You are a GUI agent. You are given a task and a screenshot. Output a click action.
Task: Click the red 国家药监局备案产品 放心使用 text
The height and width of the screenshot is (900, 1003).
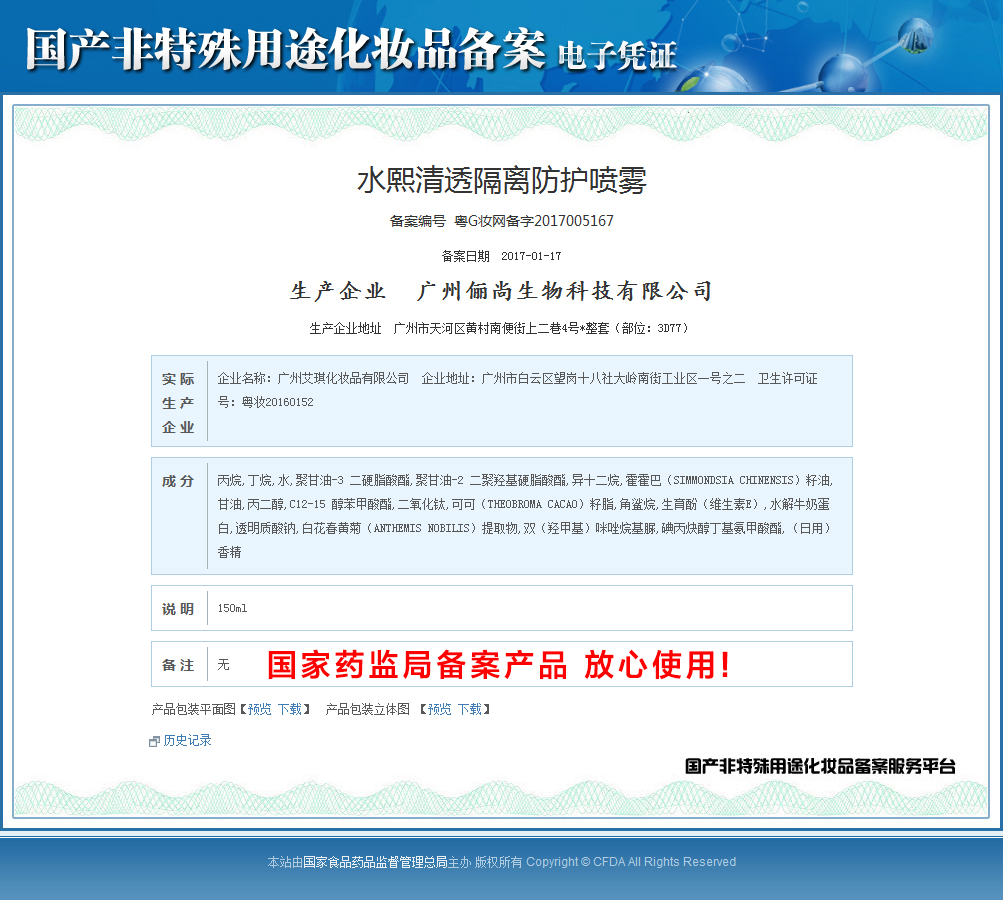point(498,665)
